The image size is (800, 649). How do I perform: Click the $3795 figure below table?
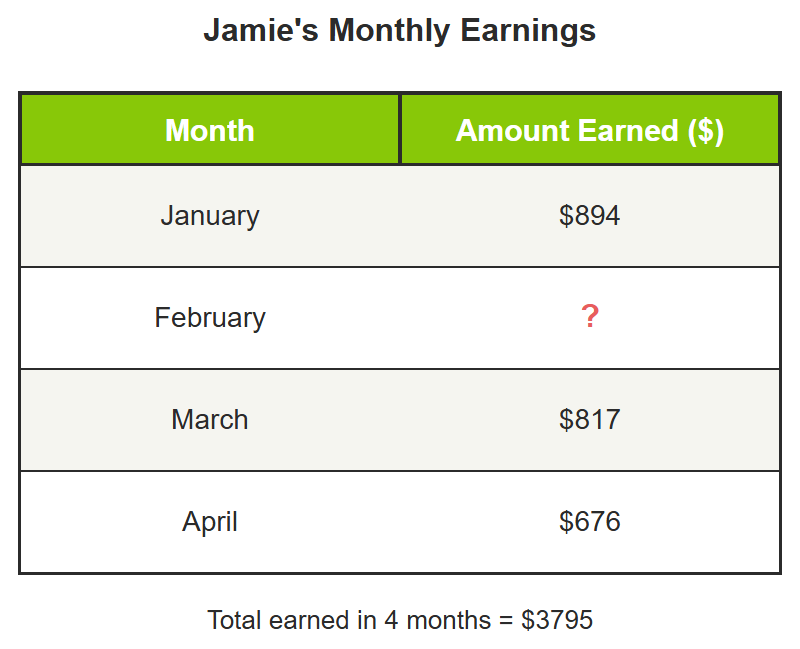557,620
